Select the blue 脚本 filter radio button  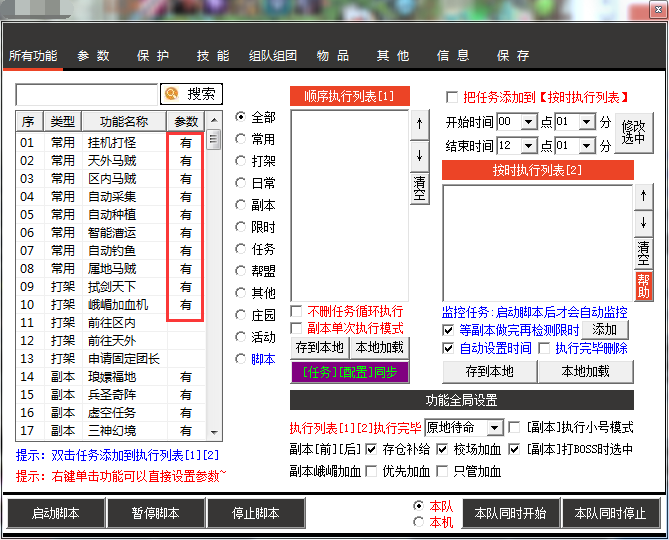(241, 359)
